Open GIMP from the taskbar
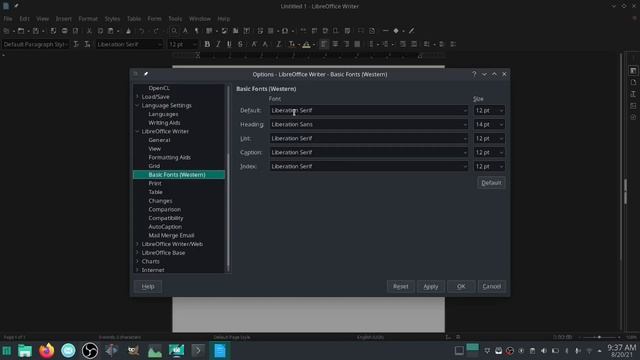640x360 pixels. pos(133,351)
